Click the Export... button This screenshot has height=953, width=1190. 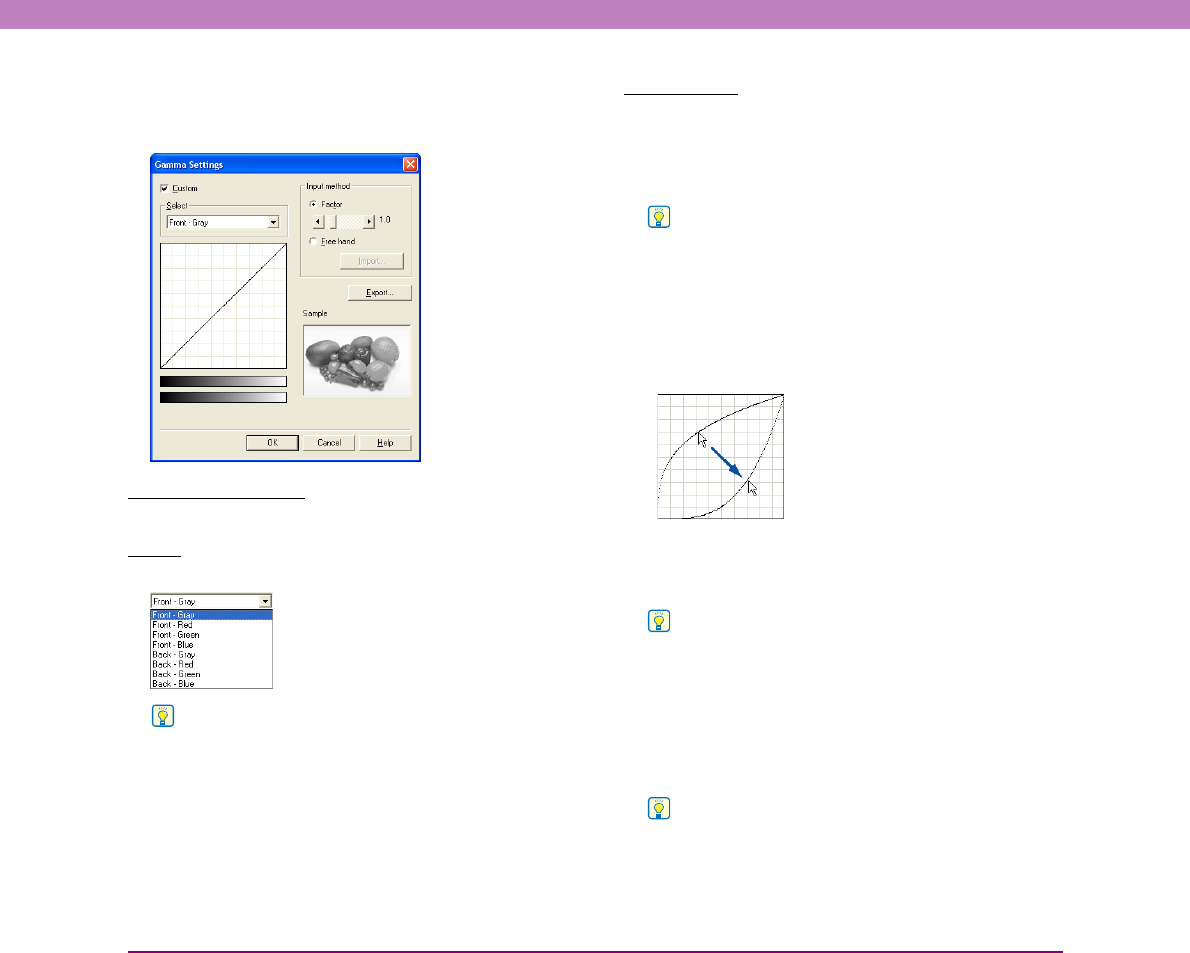[379, 292]
